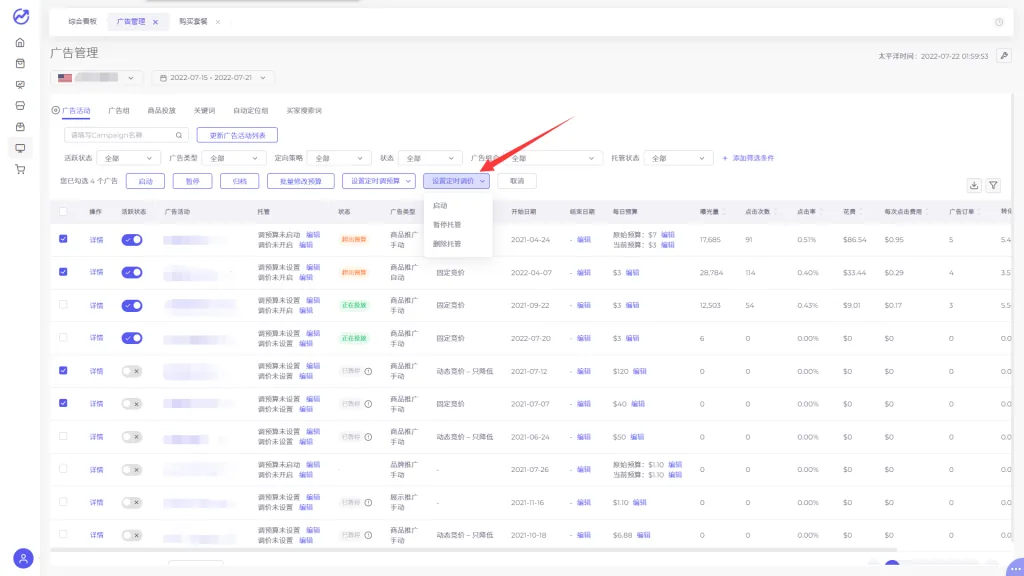Open the 定向策略 filter dropdown
Screen dimensions: 1024x576
click(x=338, y=158)
